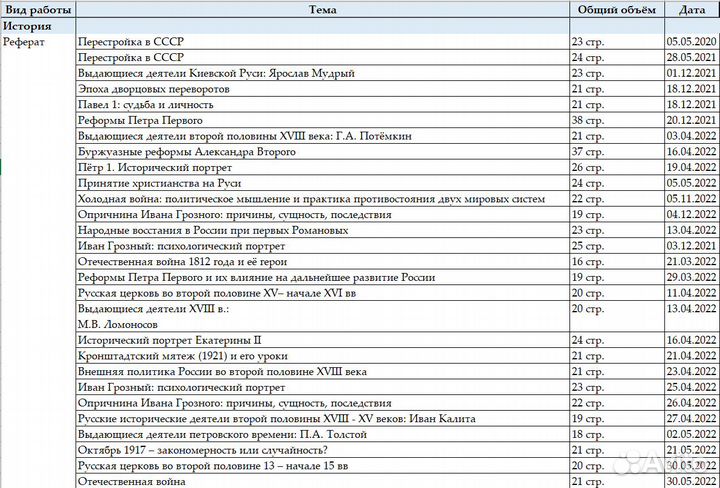The image size is (720, 488).
Task: Click 'Русская церковь' XV– начале XVI вв topic
Action: (x=322, y=293)
